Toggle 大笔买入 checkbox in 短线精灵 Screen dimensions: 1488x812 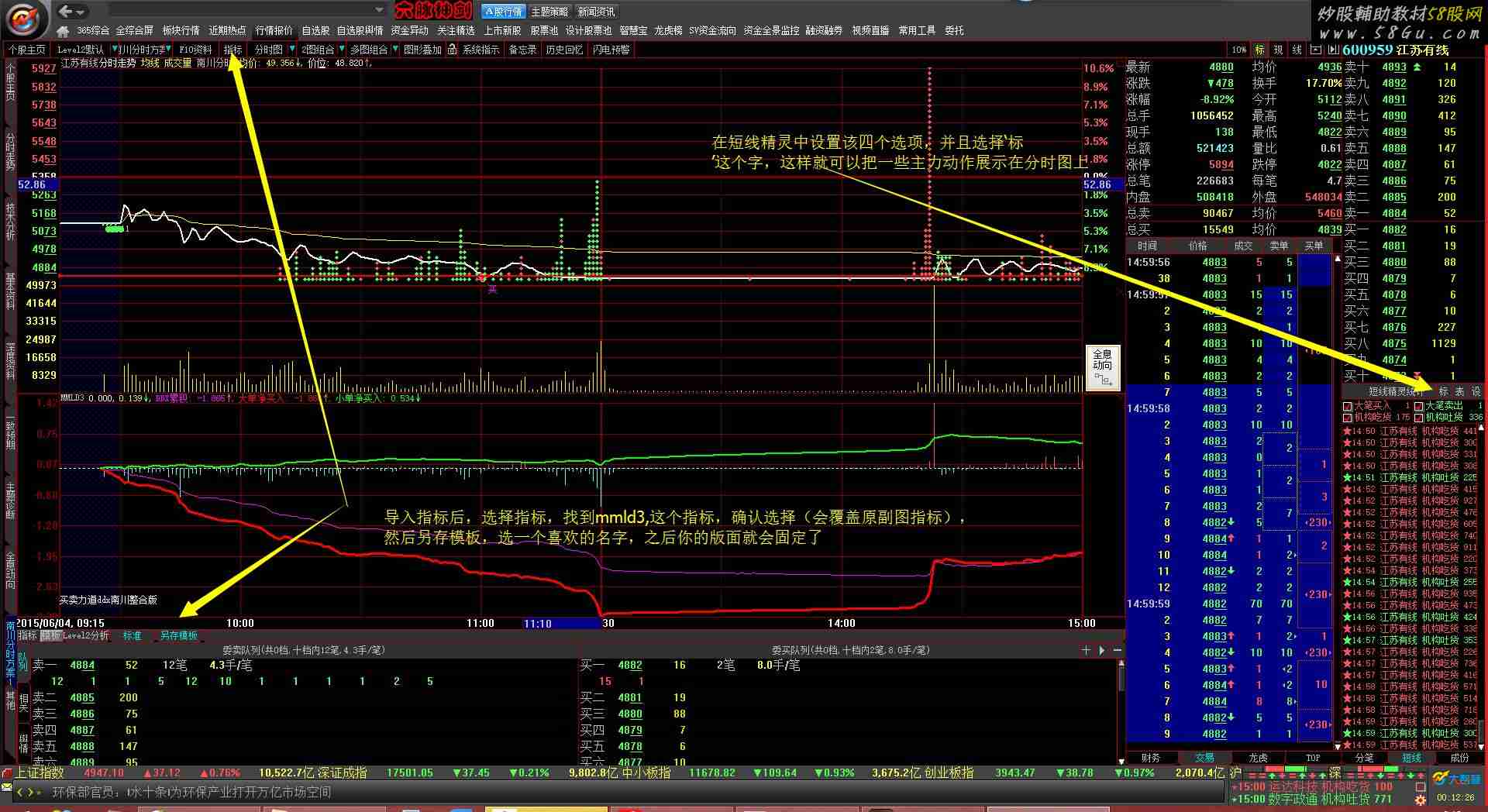(x=1348, y=406)
